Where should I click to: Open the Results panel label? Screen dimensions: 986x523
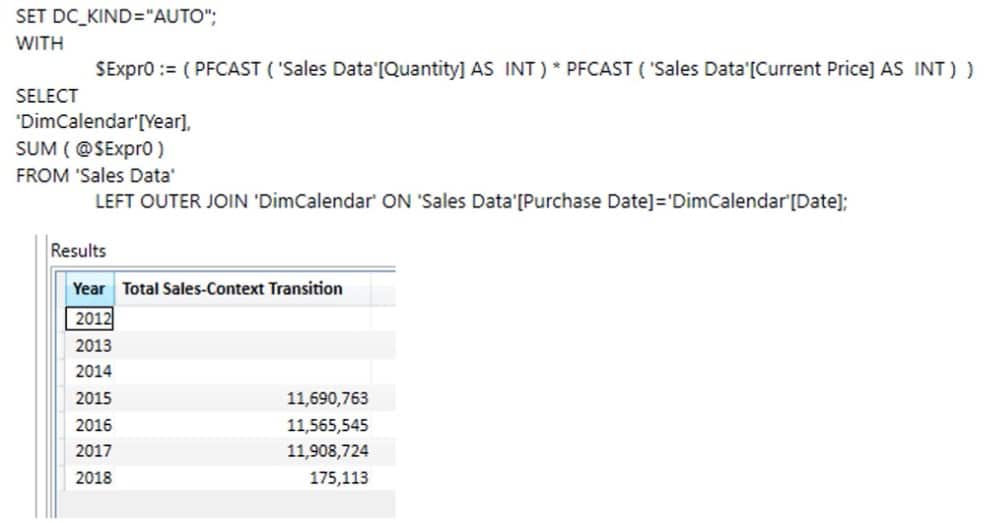(78, 251)
